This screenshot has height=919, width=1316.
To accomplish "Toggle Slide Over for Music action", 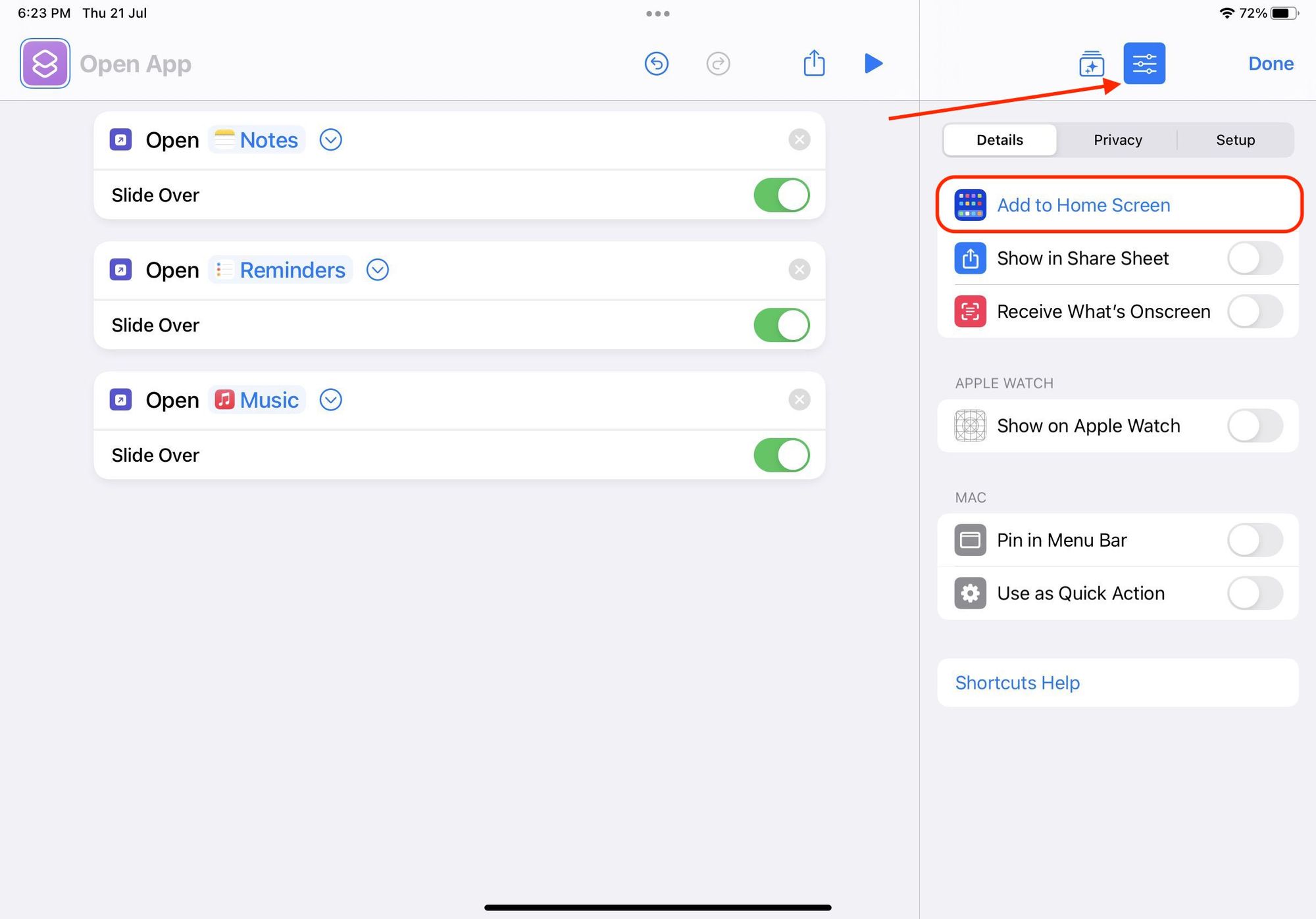I will tap(784, 456).
